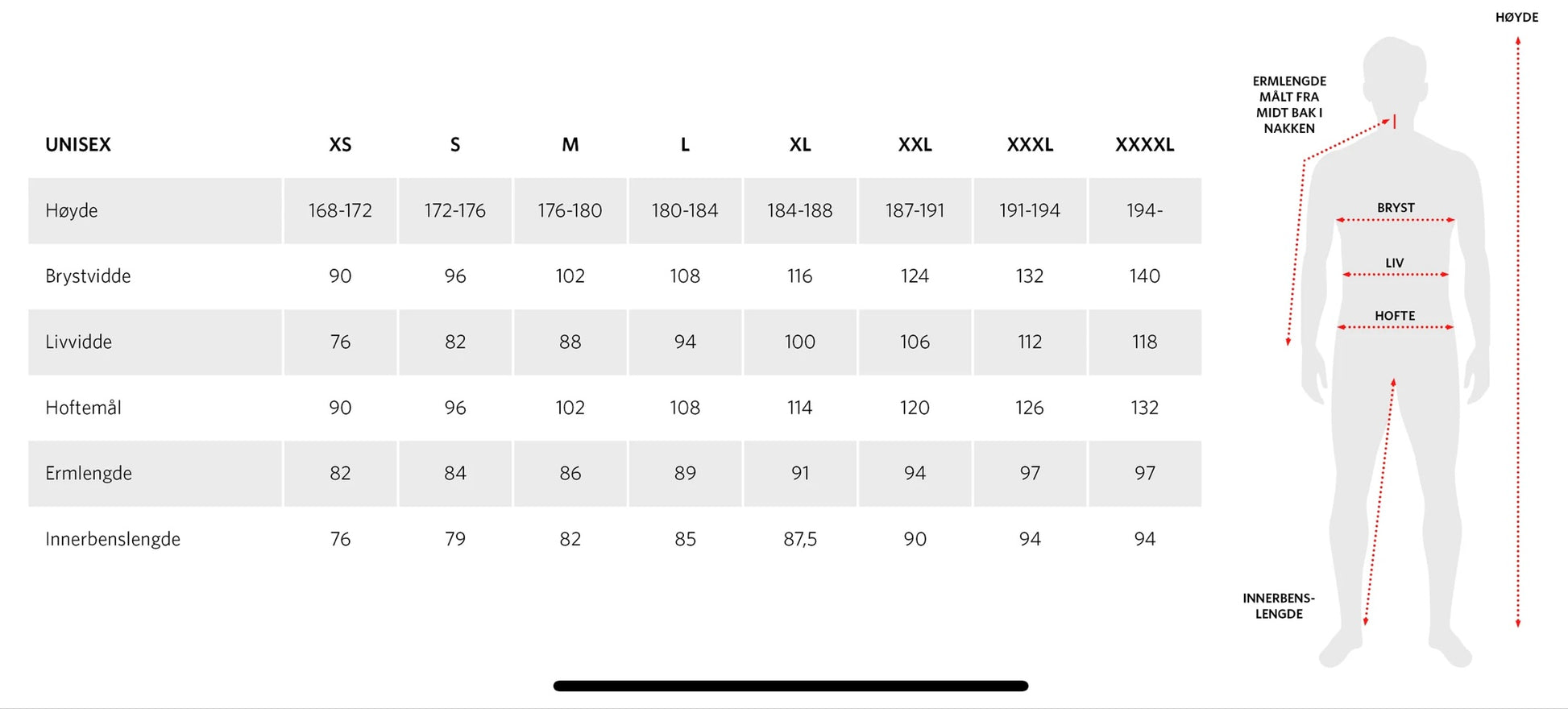Click the Livvidde row label
The height and width of the screenshot is (709, 1568).
[x=78, y=342]
